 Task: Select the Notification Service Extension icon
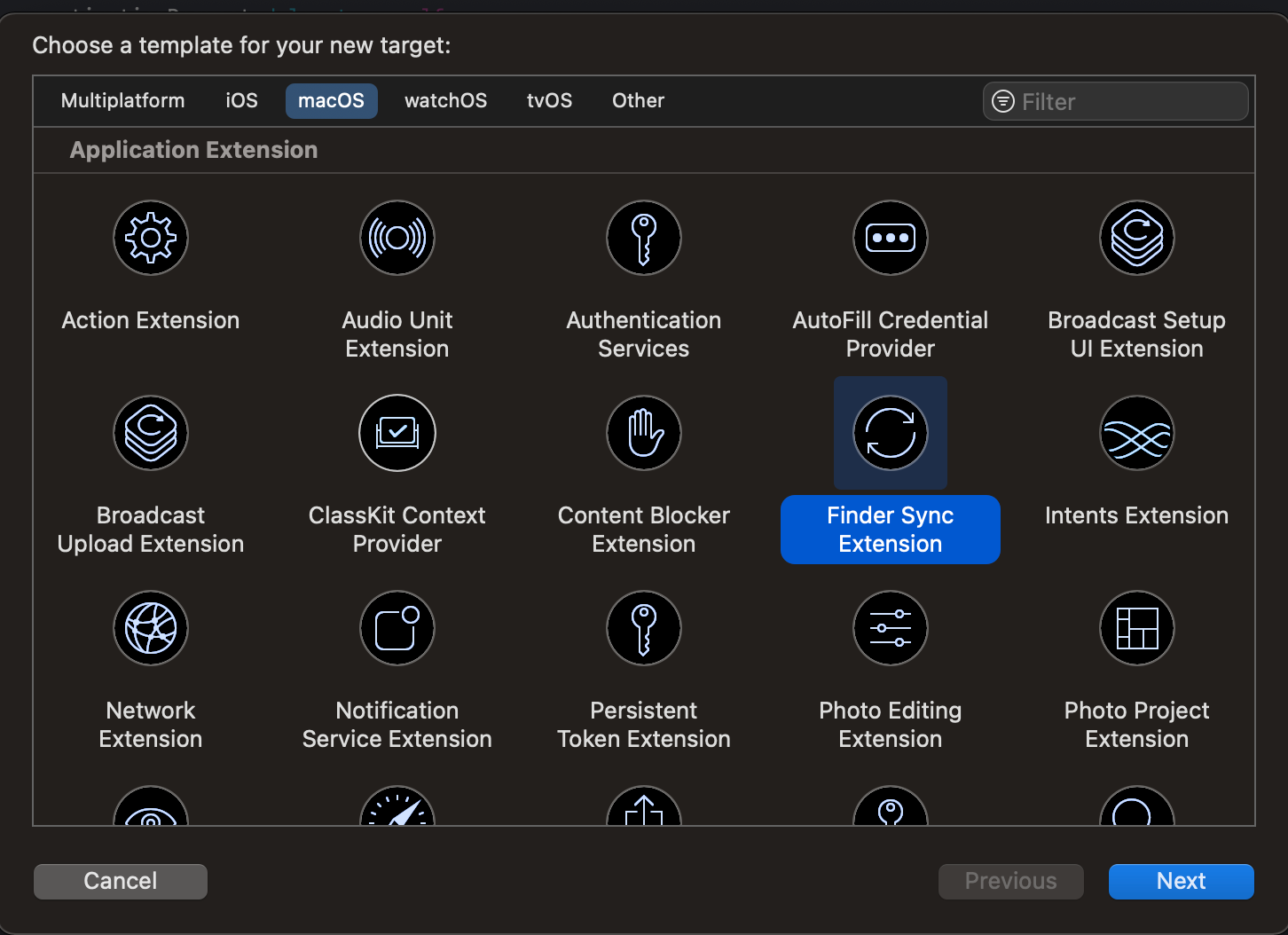pos(397,628)
